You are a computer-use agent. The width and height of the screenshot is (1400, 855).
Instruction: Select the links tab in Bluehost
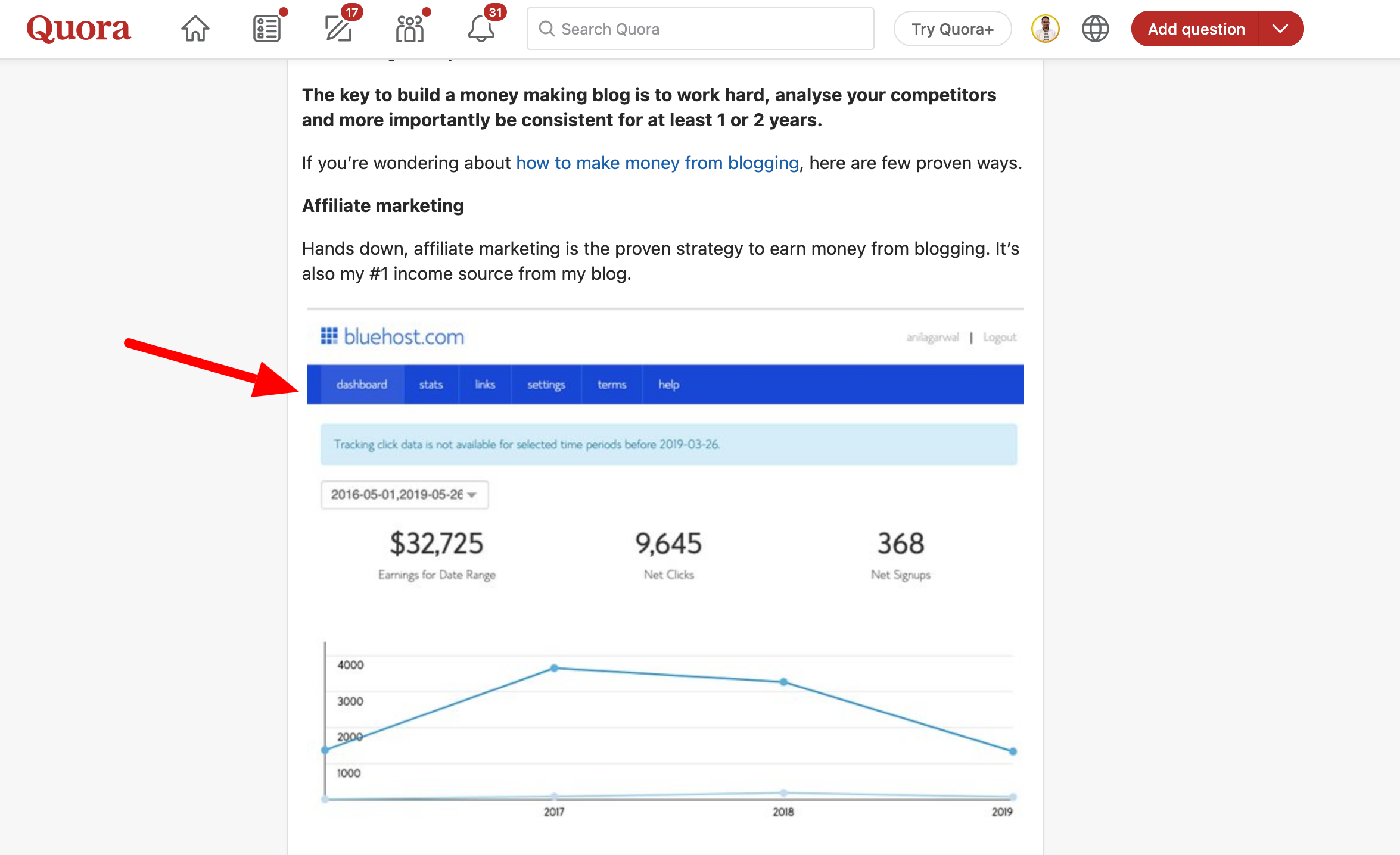click(485, 385)
